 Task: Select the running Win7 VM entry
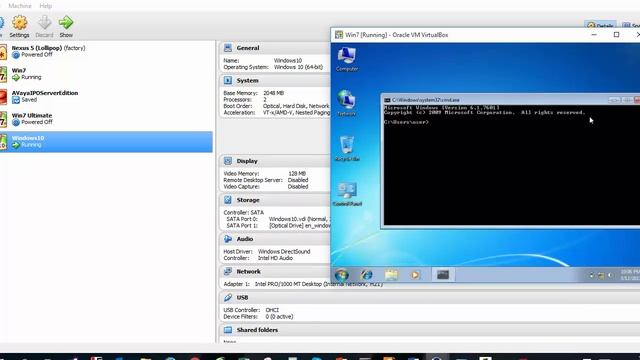coord(106,74)
